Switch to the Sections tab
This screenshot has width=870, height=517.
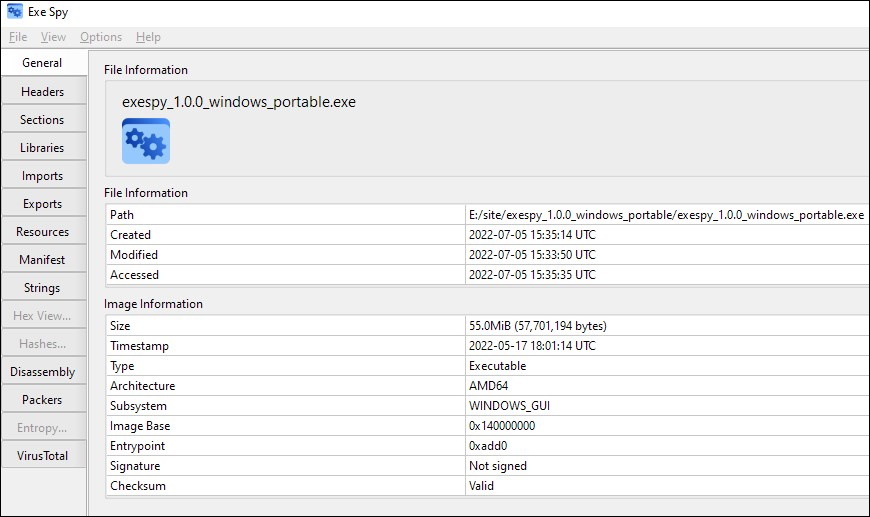click(x=42, y=119)
